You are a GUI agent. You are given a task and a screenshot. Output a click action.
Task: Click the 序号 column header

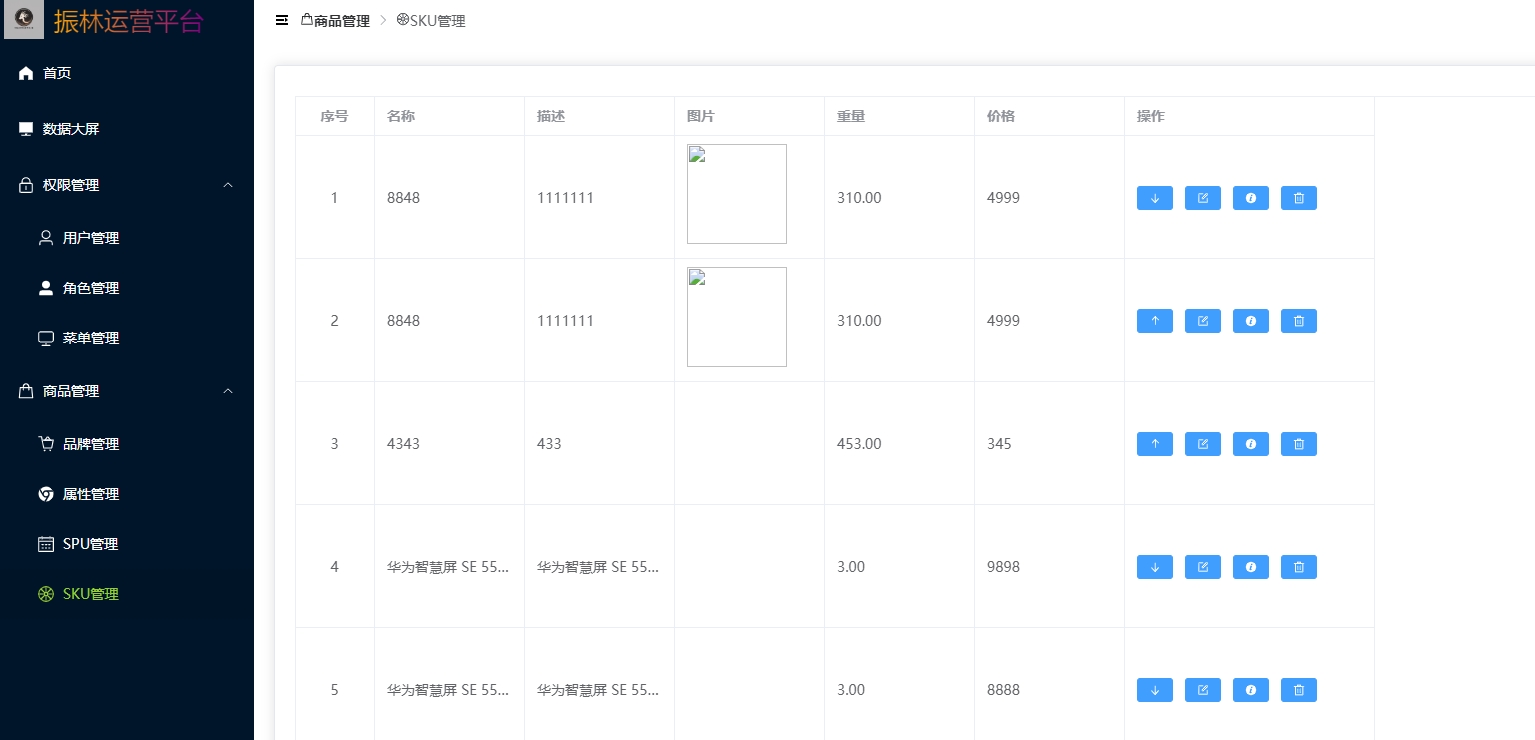pos(334,116)
